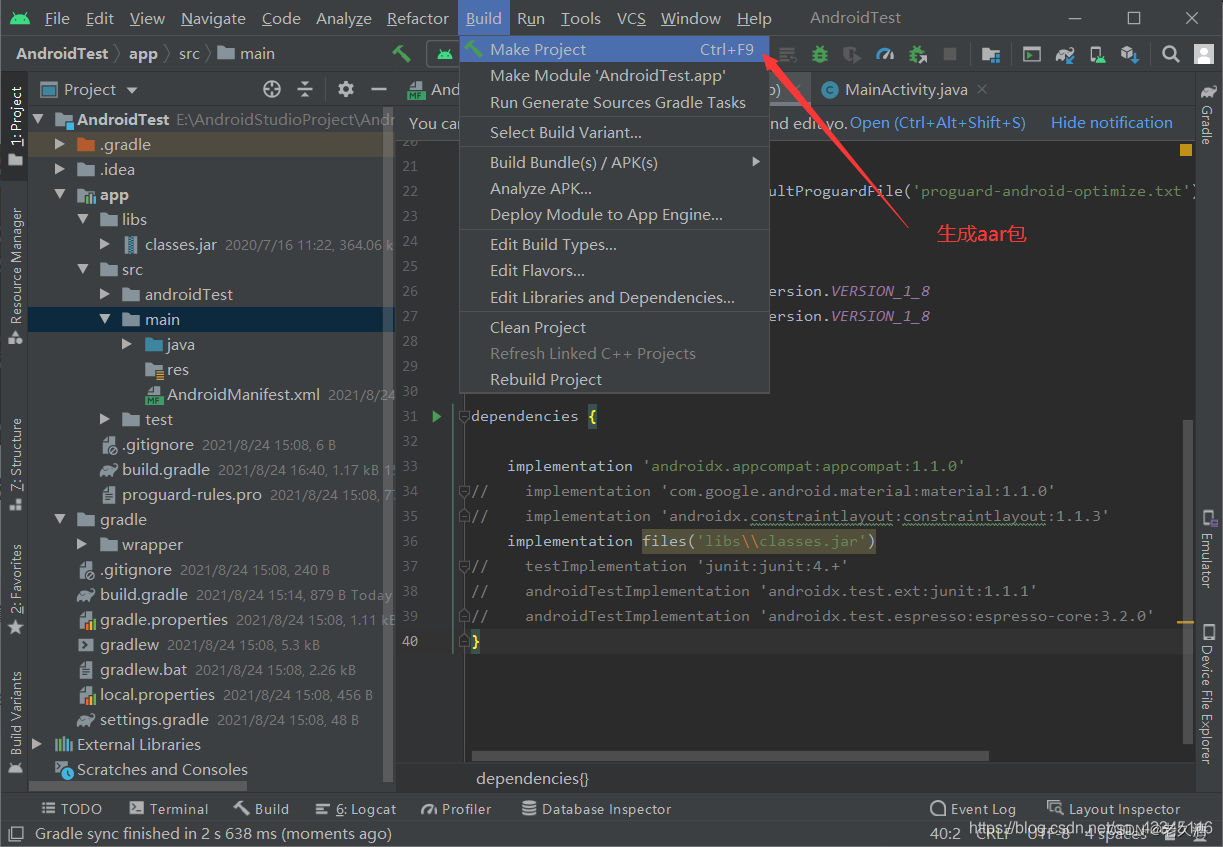Click the Hide notification link
This screenshot has height=847, width=1223.
pos(1111,122)
